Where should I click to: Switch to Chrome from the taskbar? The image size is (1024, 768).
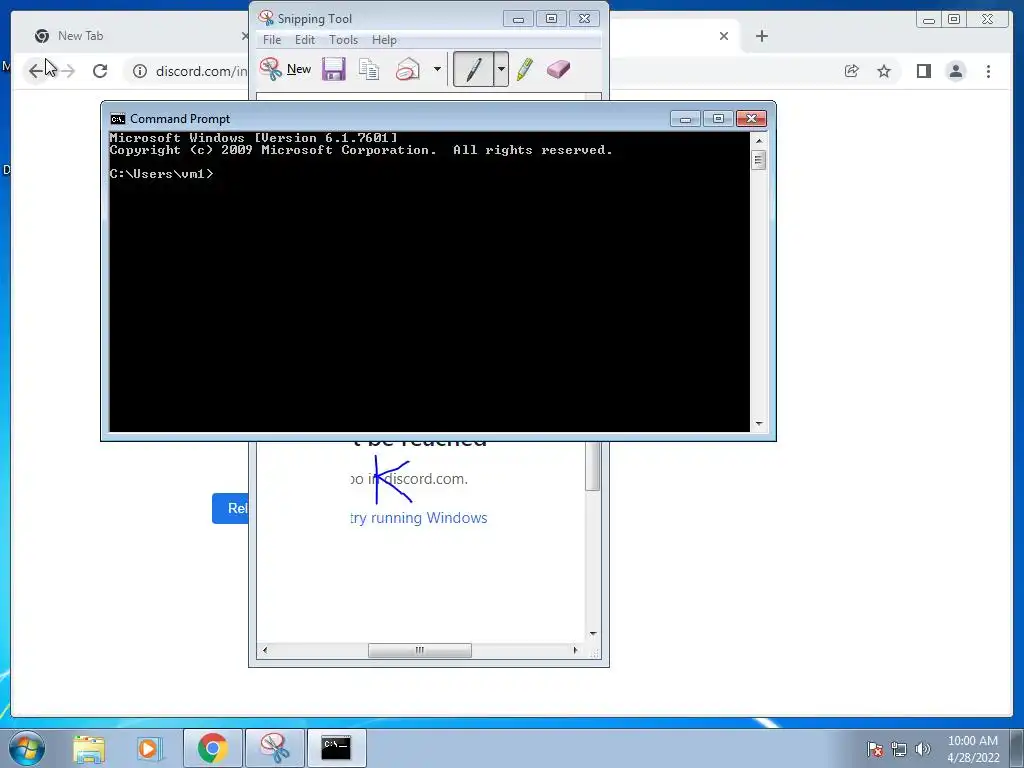(212, 748)
